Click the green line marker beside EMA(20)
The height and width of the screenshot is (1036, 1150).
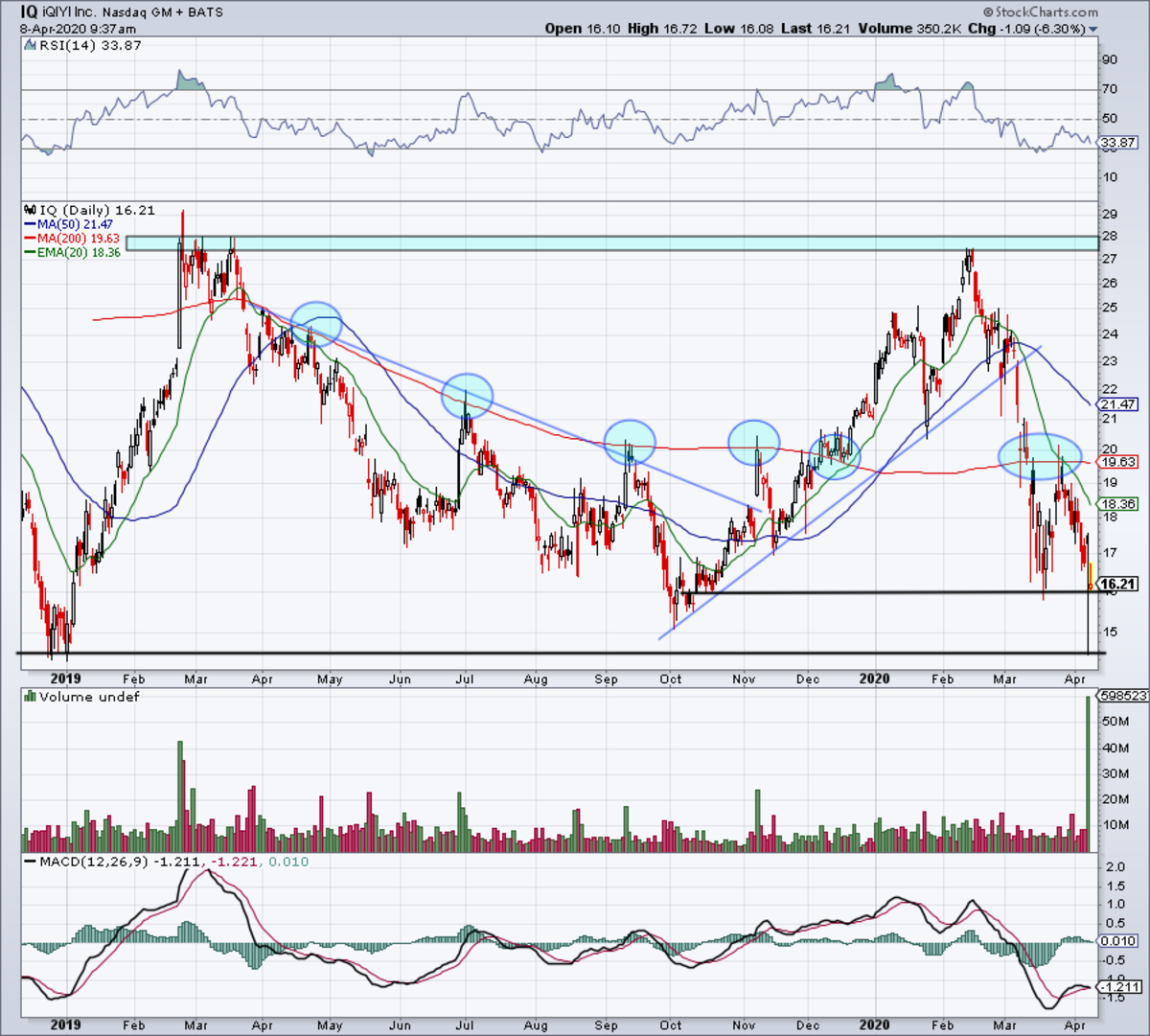[x=29, y=253]
